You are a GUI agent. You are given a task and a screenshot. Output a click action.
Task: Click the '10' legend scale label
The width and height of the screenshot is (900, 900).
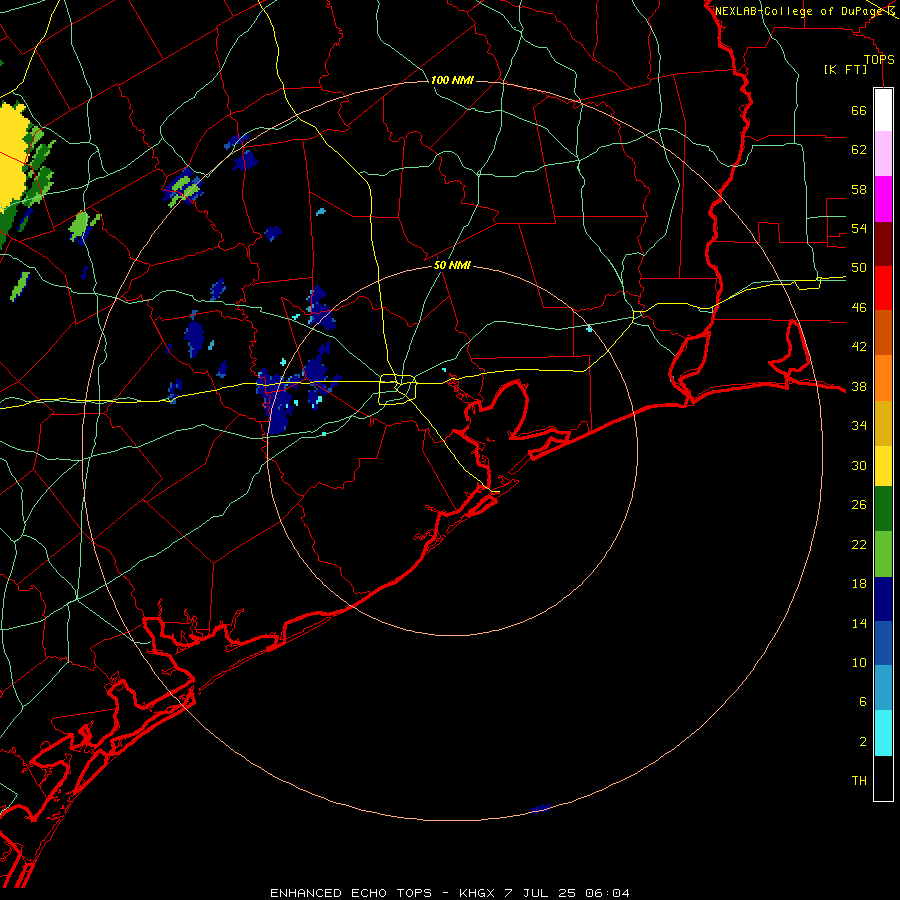click(x=859, y=663)
